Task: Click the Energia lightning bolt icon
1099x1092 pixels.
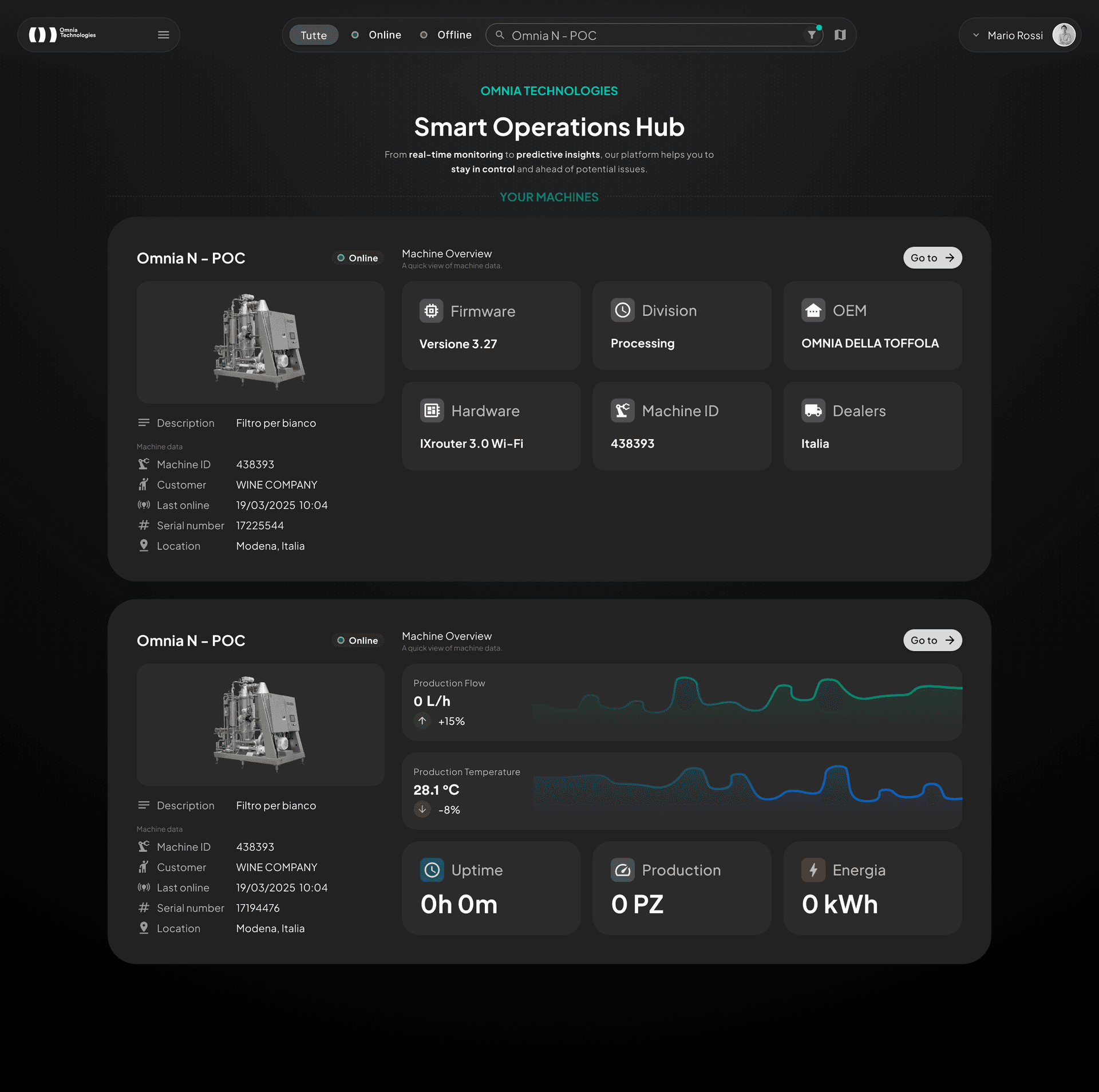Action: point(813,870)
